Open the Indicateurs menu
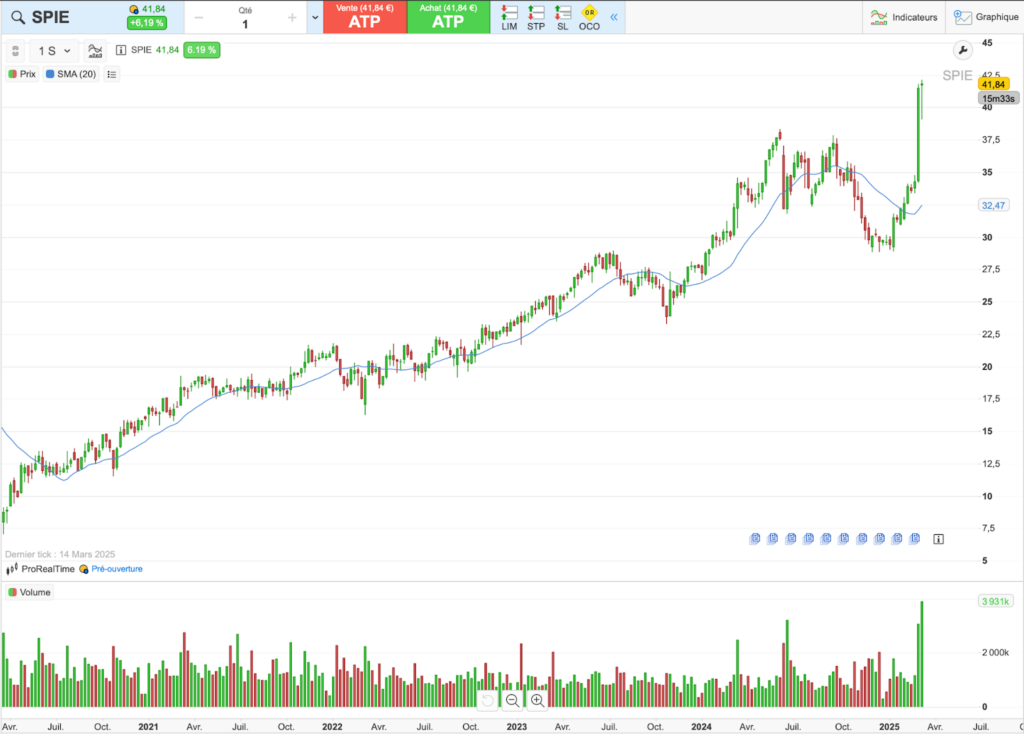This screenshot has height=734, width=1024. [x=904, y=18]
